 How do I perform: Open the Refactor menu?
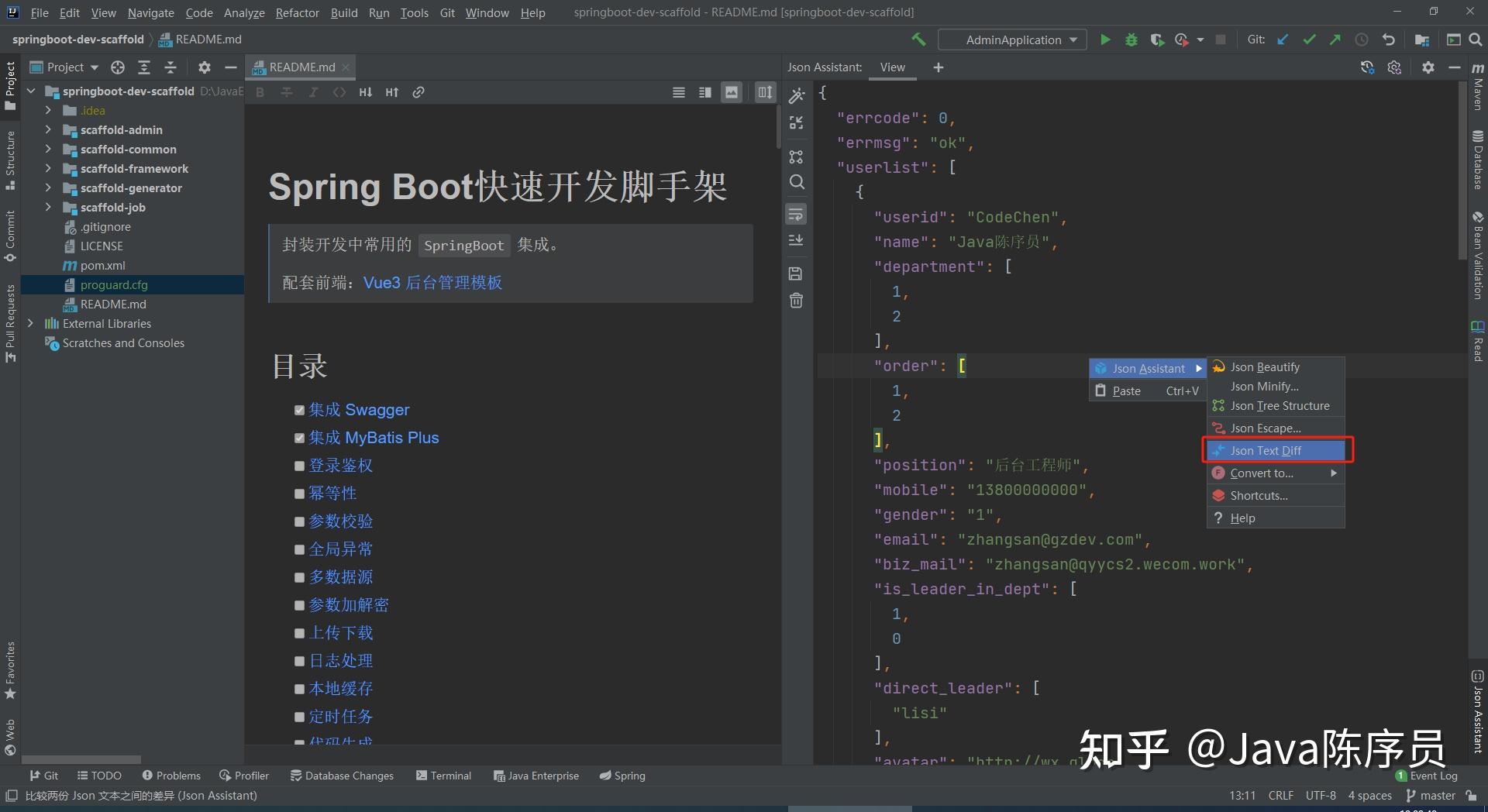pyautogui.click(x=297, y=12)
